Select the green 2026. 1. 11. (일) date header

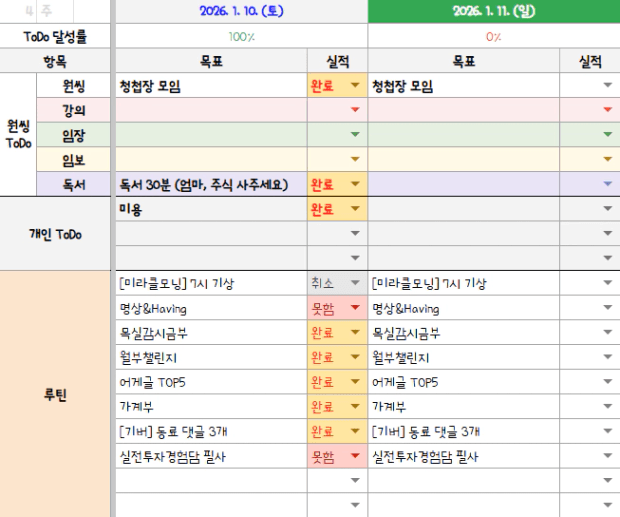(494, 11)
